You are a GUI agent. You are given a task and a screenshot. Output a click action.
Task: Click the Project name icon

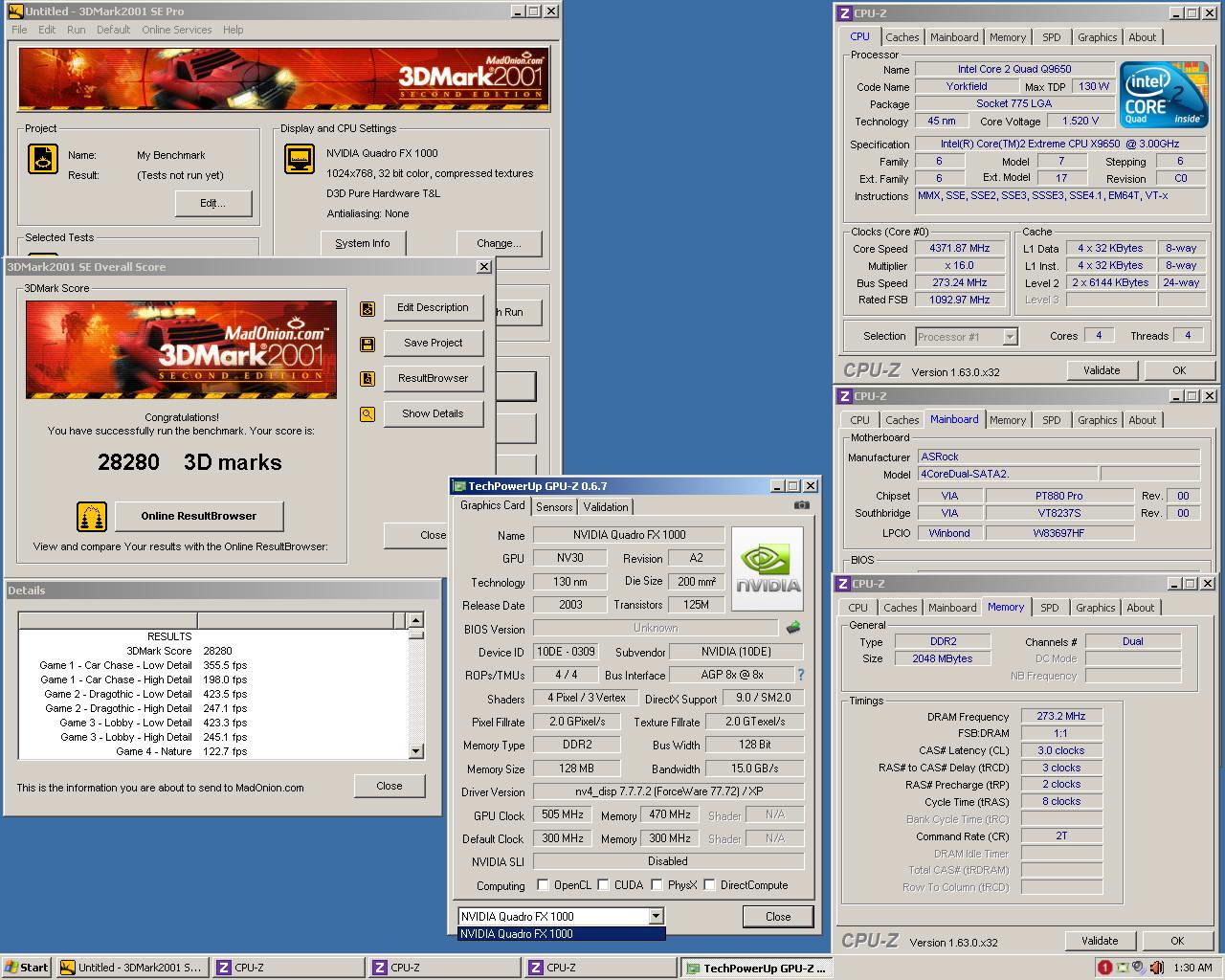coord(42,159)
